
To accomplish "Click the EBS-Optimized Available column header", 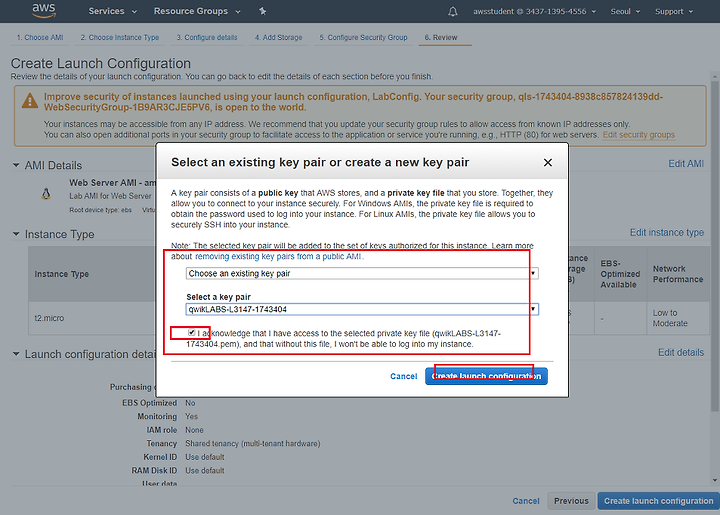I will coord(620,274).
